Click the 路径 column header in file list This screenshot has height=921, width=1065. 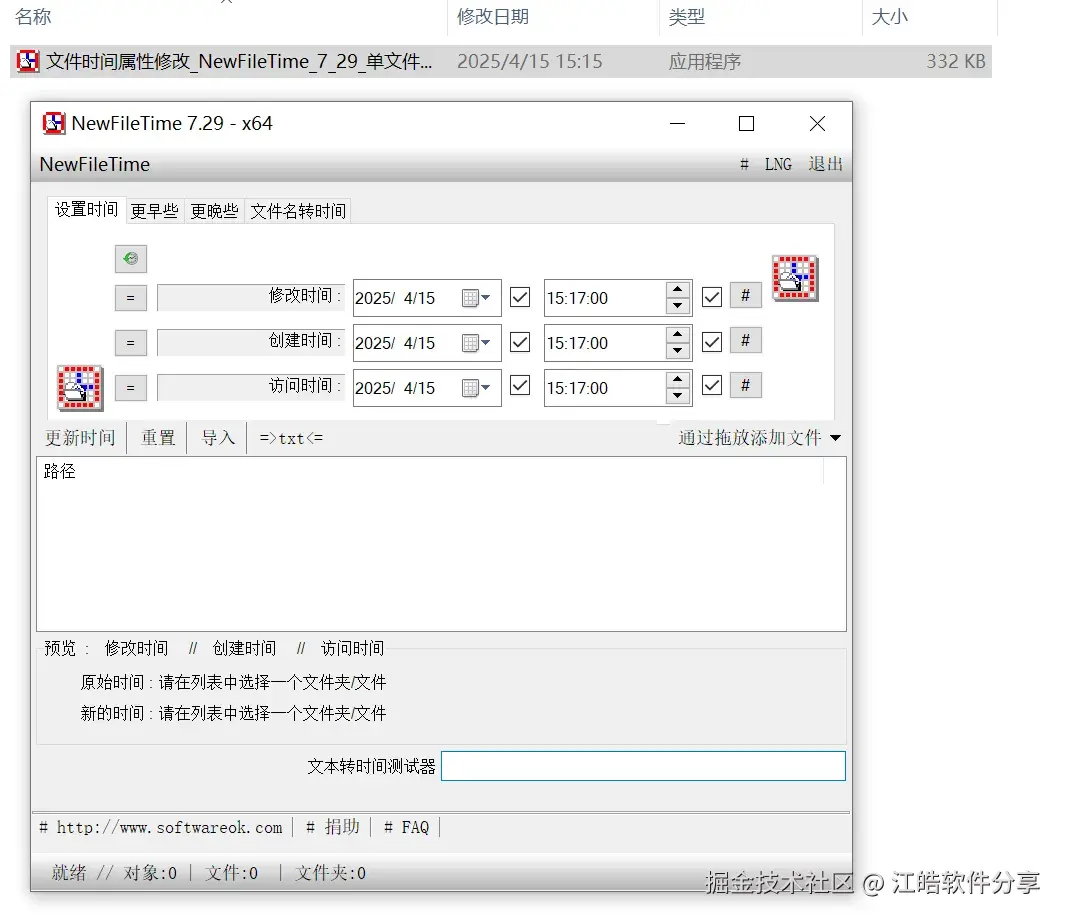tap(430, 471)
